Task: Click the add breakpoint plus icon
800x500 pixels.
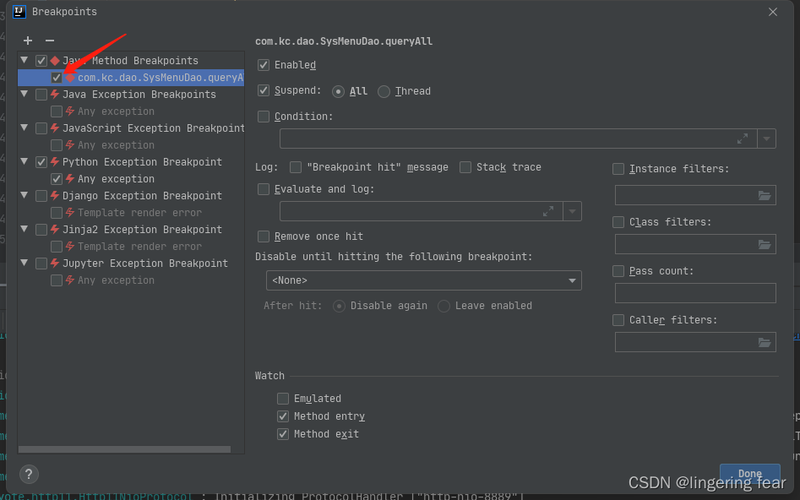Action: pos(28,41)
